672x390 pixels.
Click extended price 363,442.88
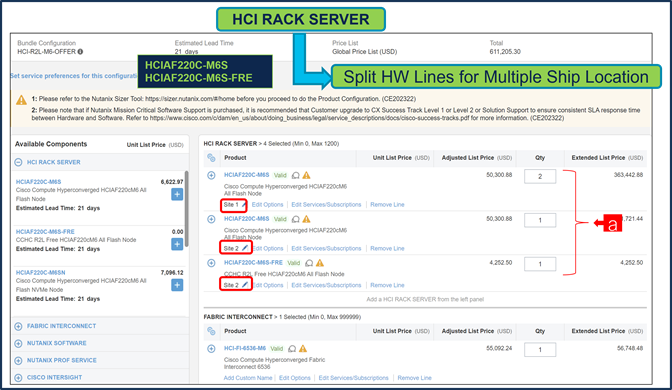628,175
